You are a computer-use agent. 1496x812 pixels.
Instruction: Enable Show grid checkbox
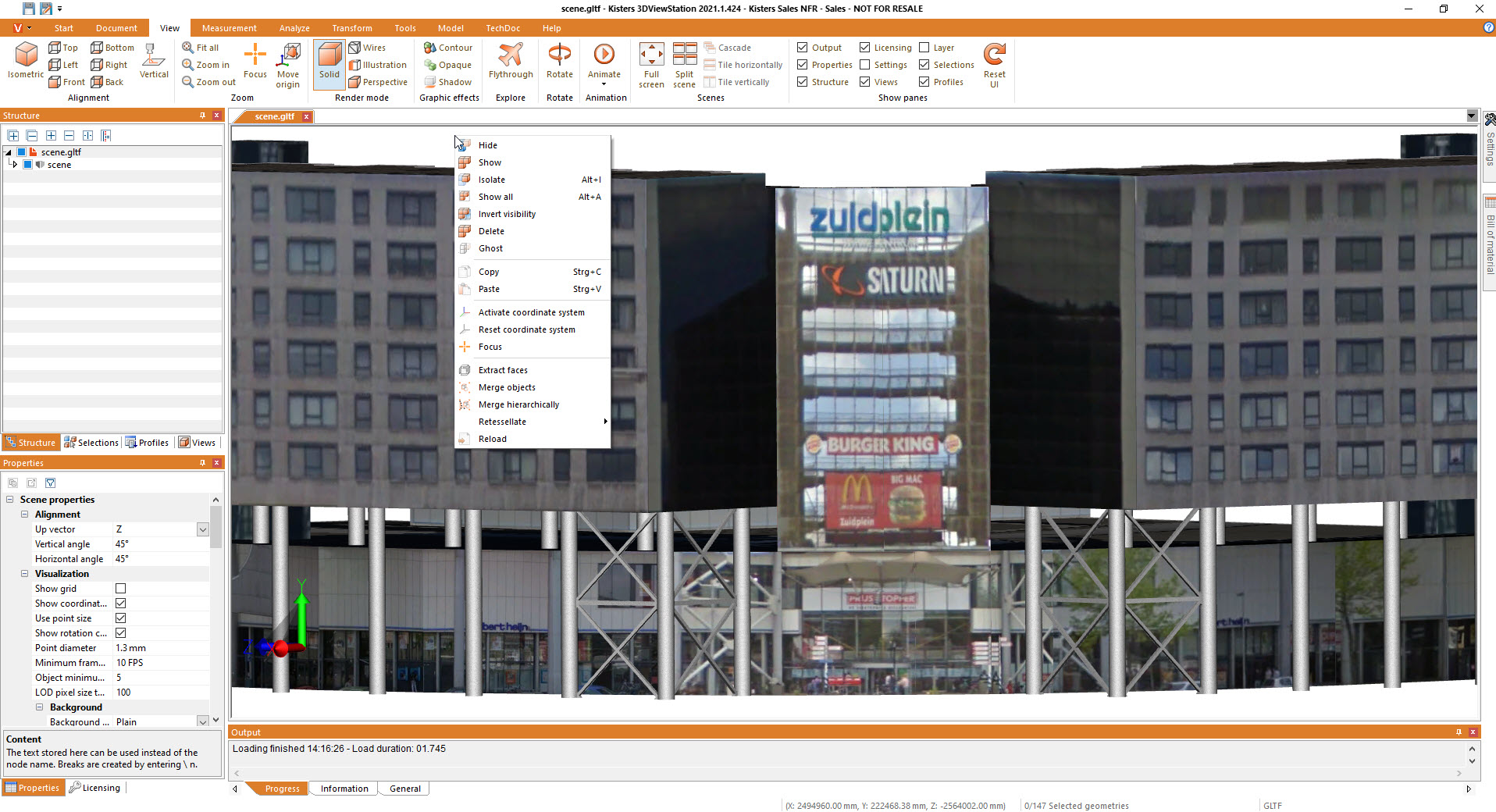(121, 589)
